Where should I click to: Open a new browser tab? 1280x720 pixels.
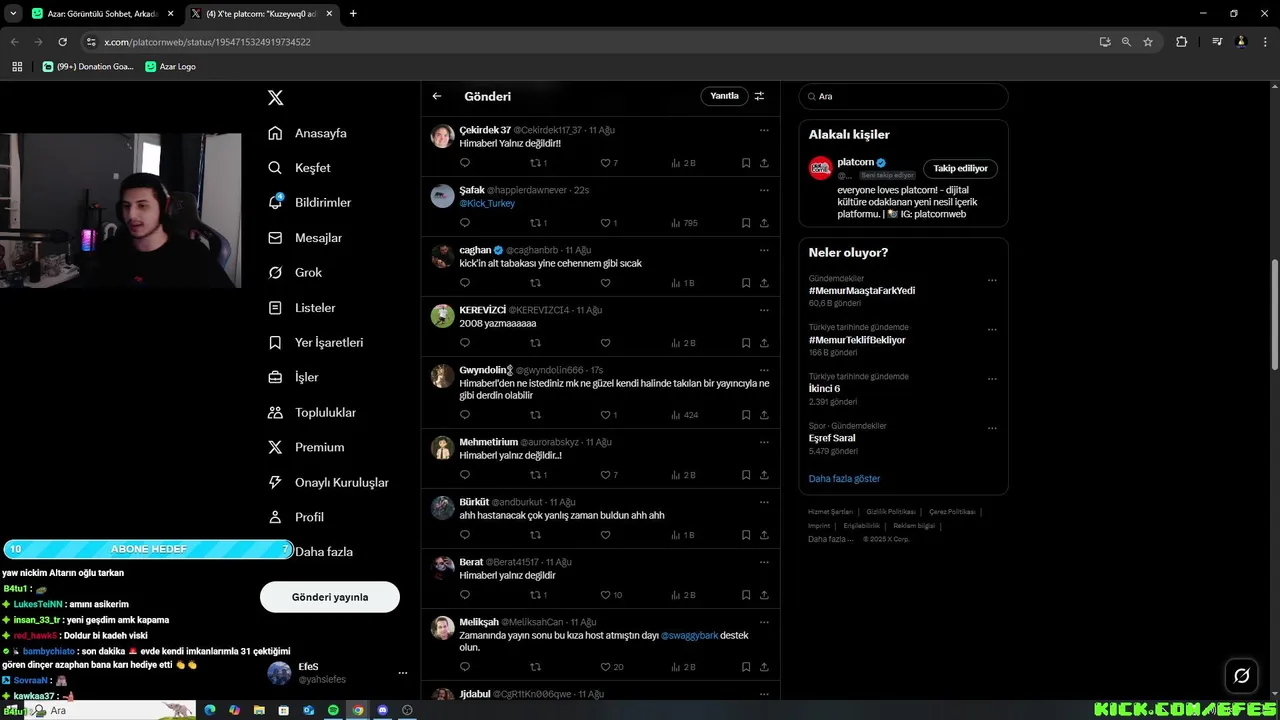click(x=353, y=13)
